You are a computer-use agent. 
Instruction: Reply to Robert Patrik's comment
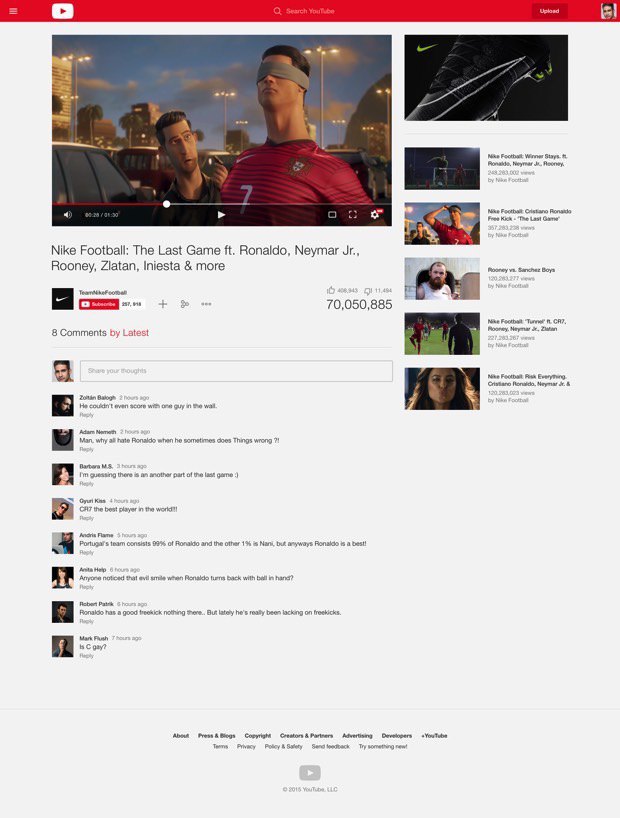pyautogui.click(x=87, y=621)
